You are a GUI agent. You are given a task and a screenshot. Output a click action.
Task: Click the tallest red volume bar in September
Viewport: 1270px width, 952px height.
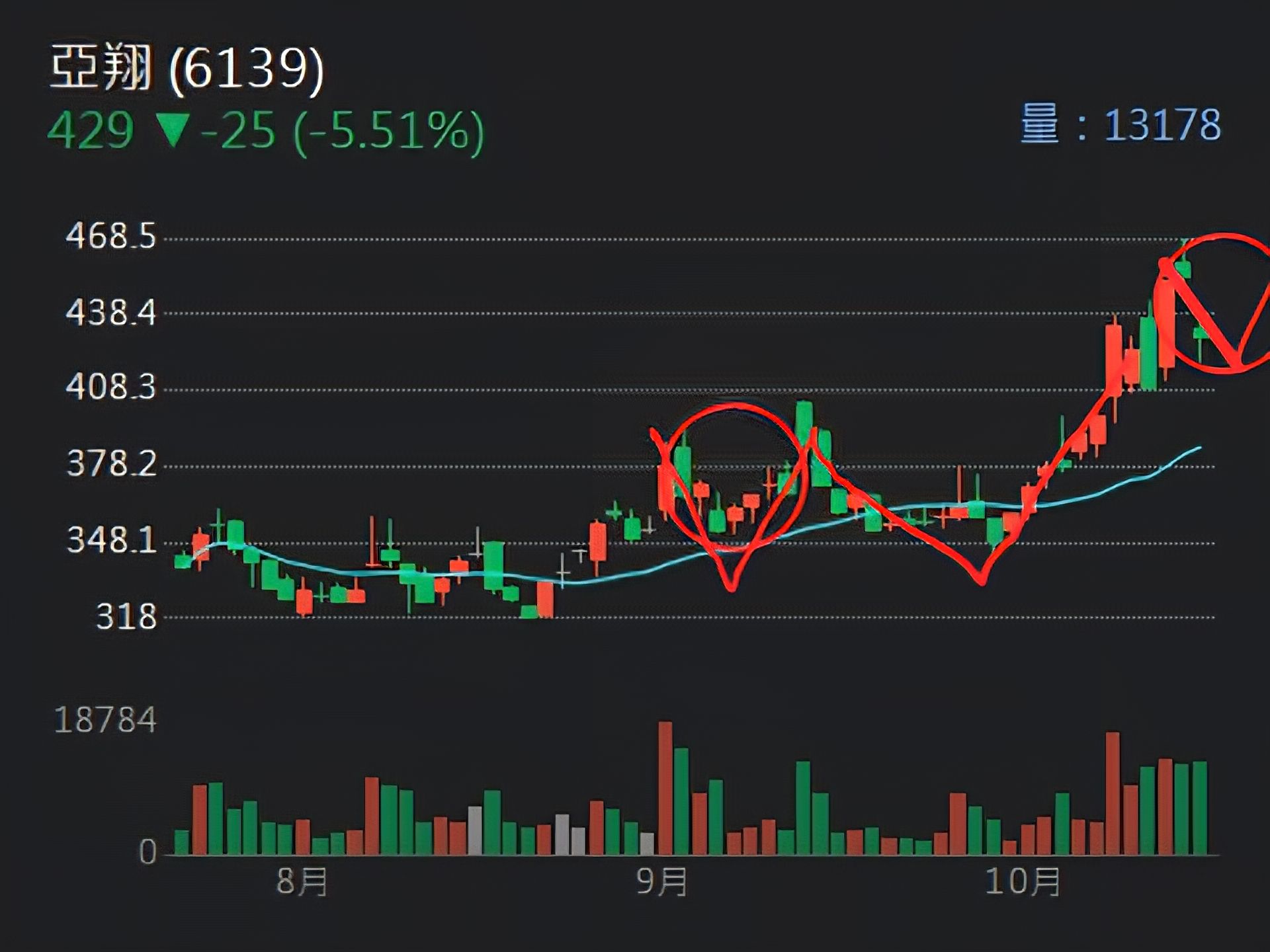point(665,787)
